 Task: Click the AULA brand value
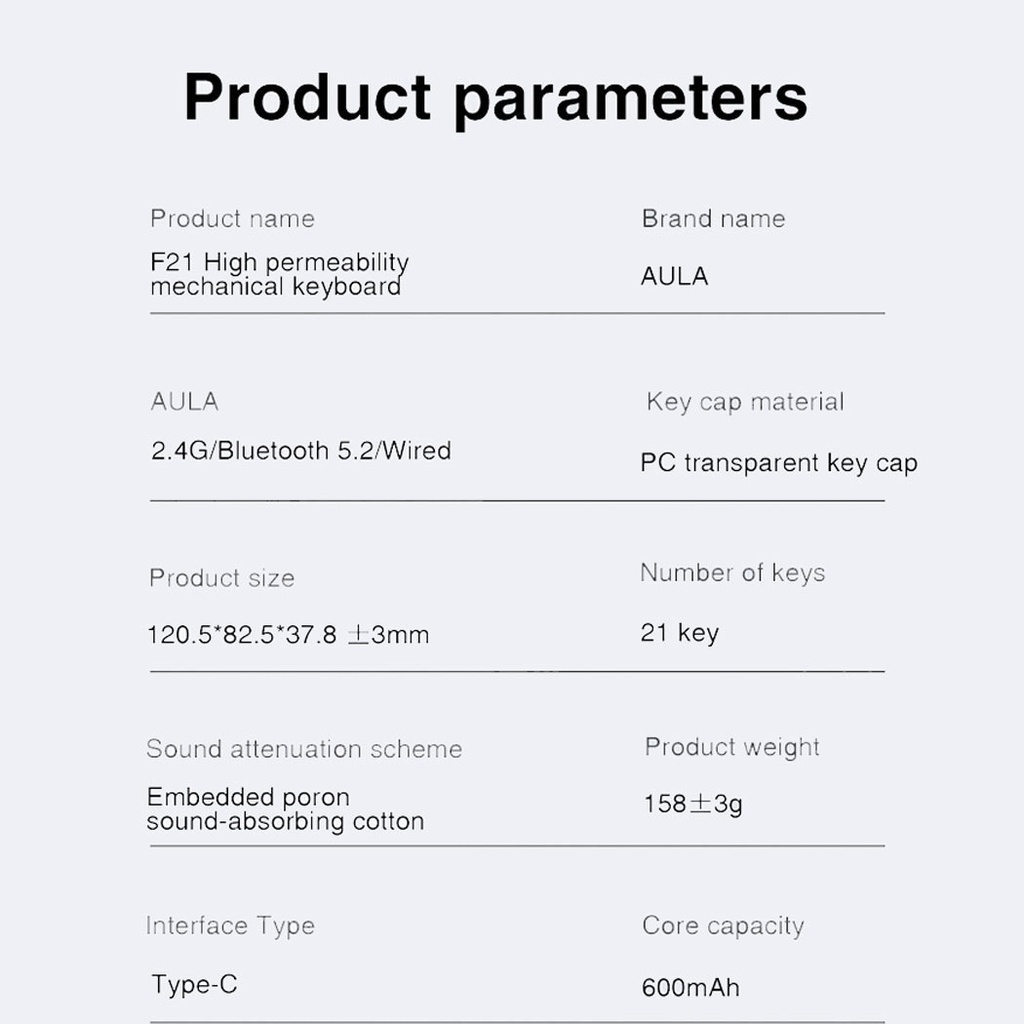(x=674, y=276)
